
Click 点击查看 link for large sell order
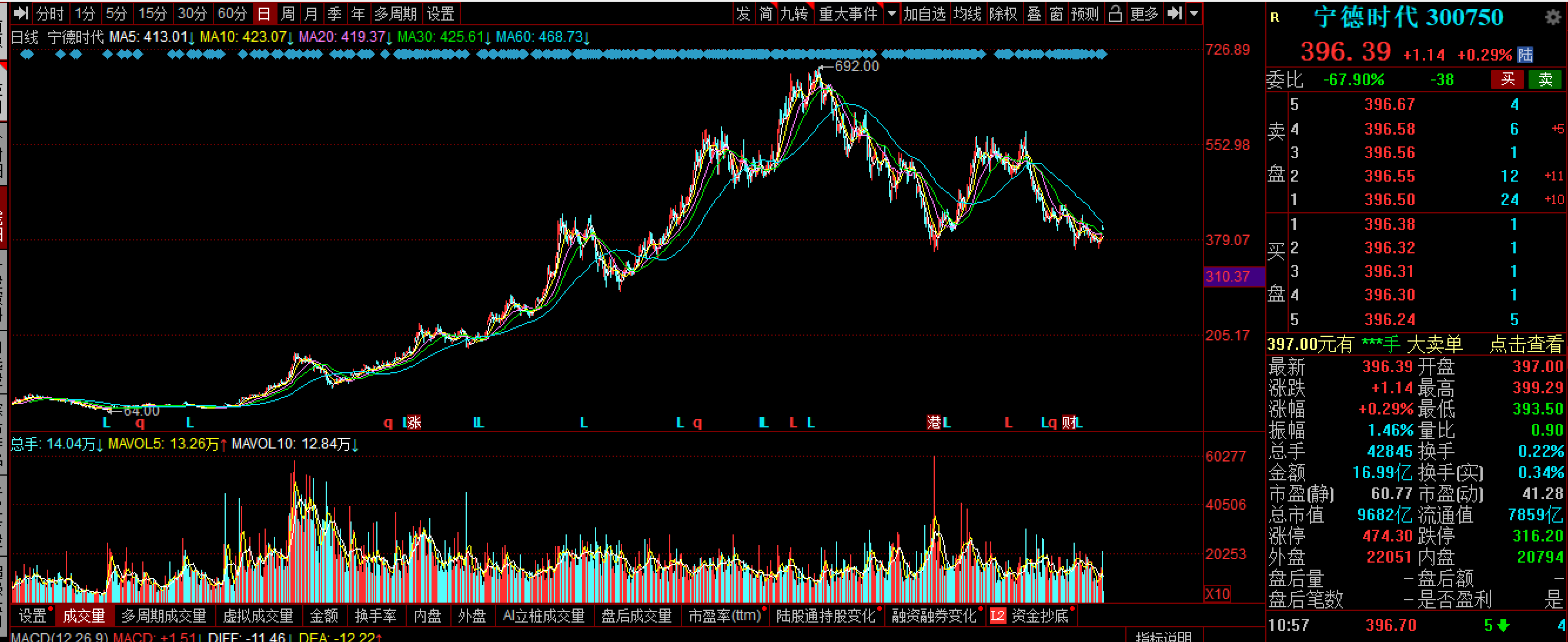pos(1526,345)
